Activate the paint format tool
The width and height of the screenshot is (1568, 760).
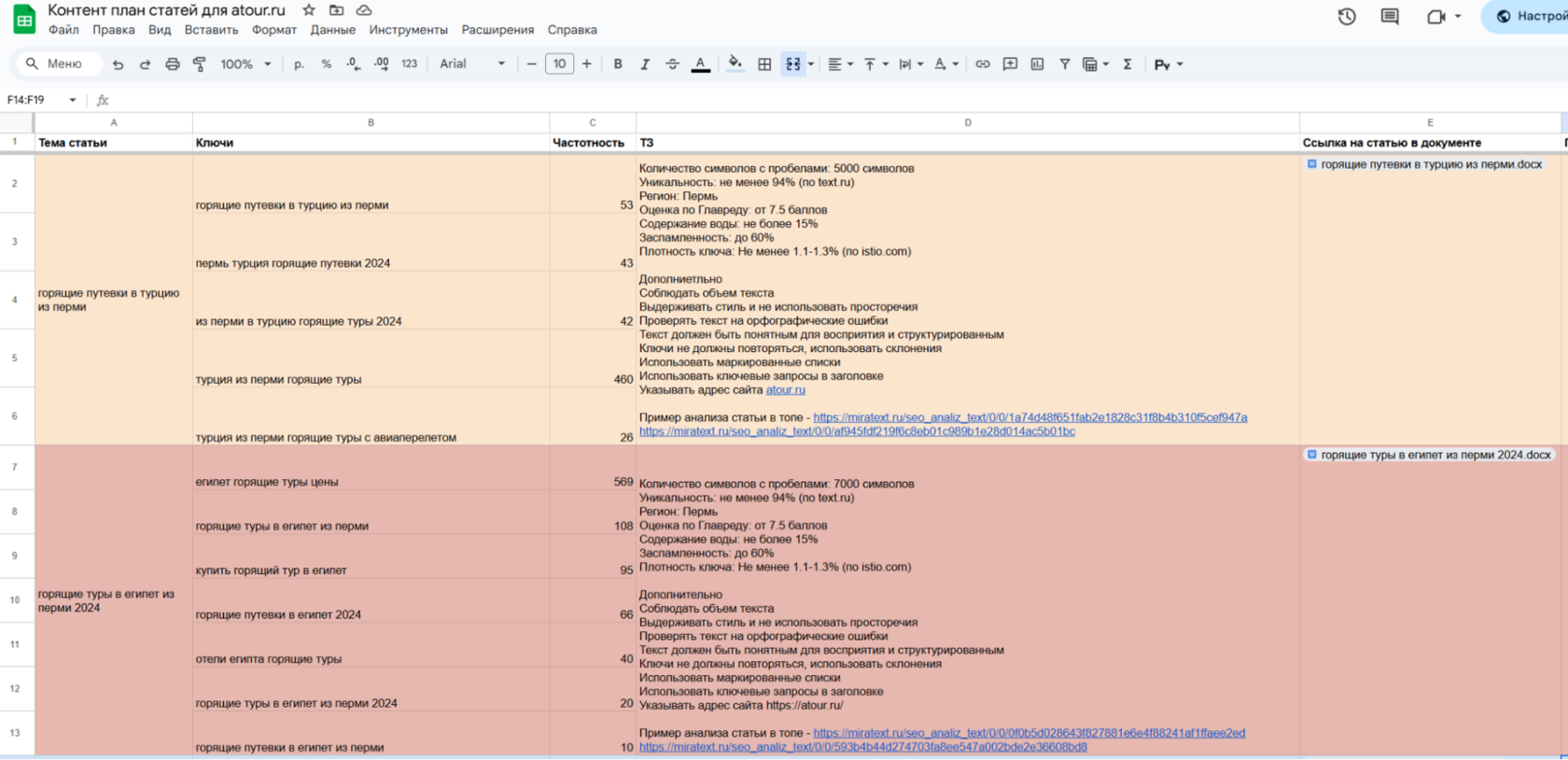(200, 64)
